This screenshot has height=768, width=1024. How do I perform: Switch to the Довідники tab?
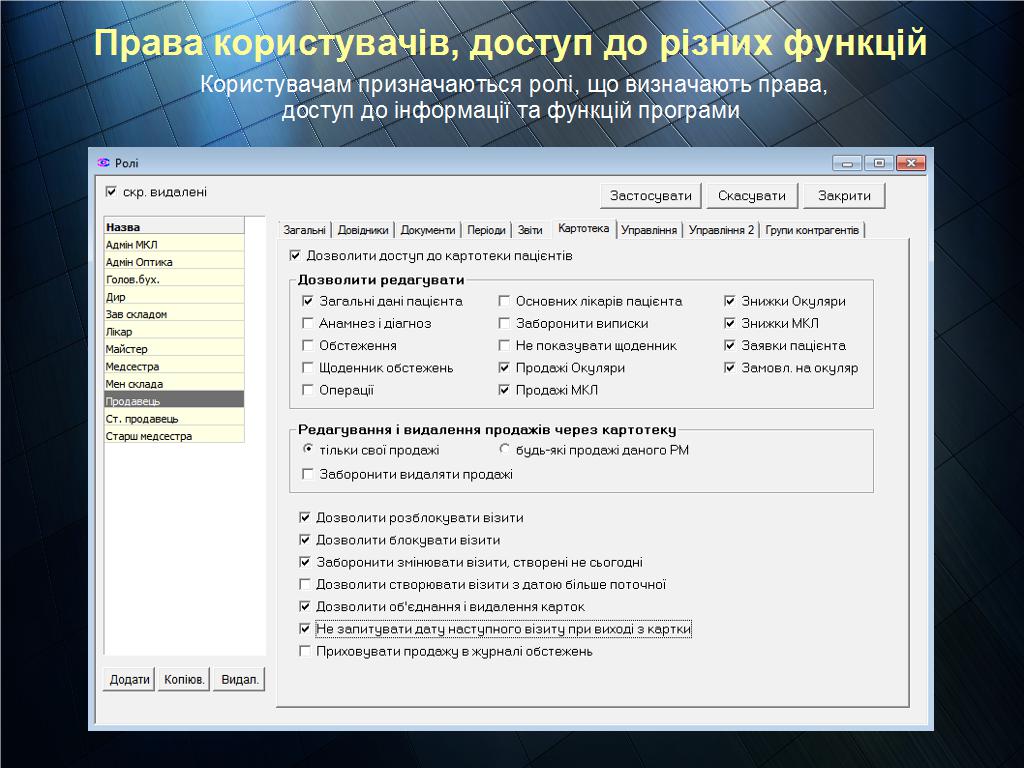[363, 230]
